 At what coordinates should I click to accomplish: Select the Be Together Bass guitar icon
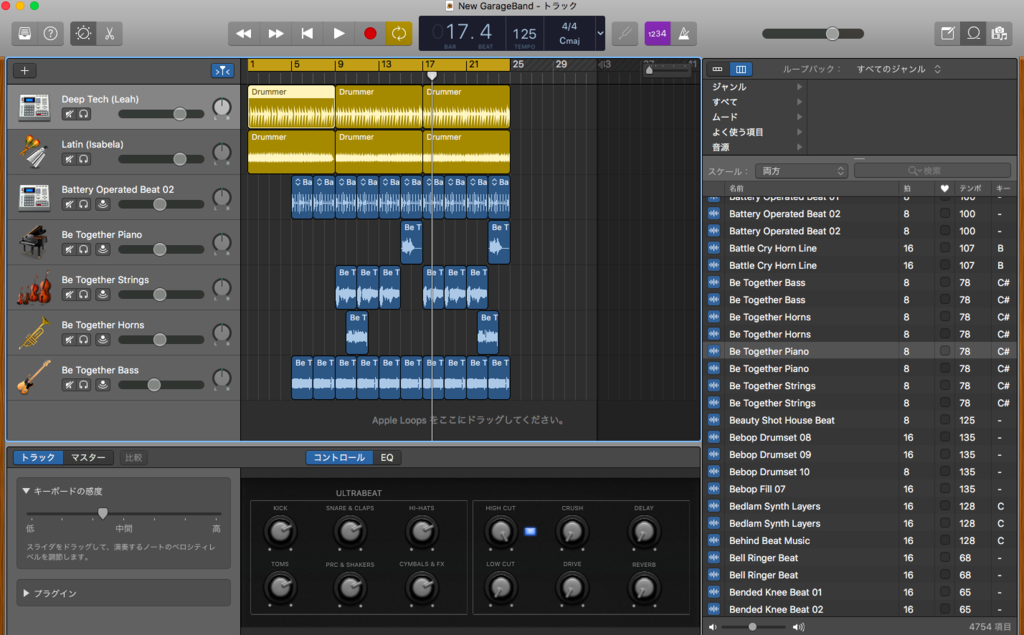coord(34,378)
